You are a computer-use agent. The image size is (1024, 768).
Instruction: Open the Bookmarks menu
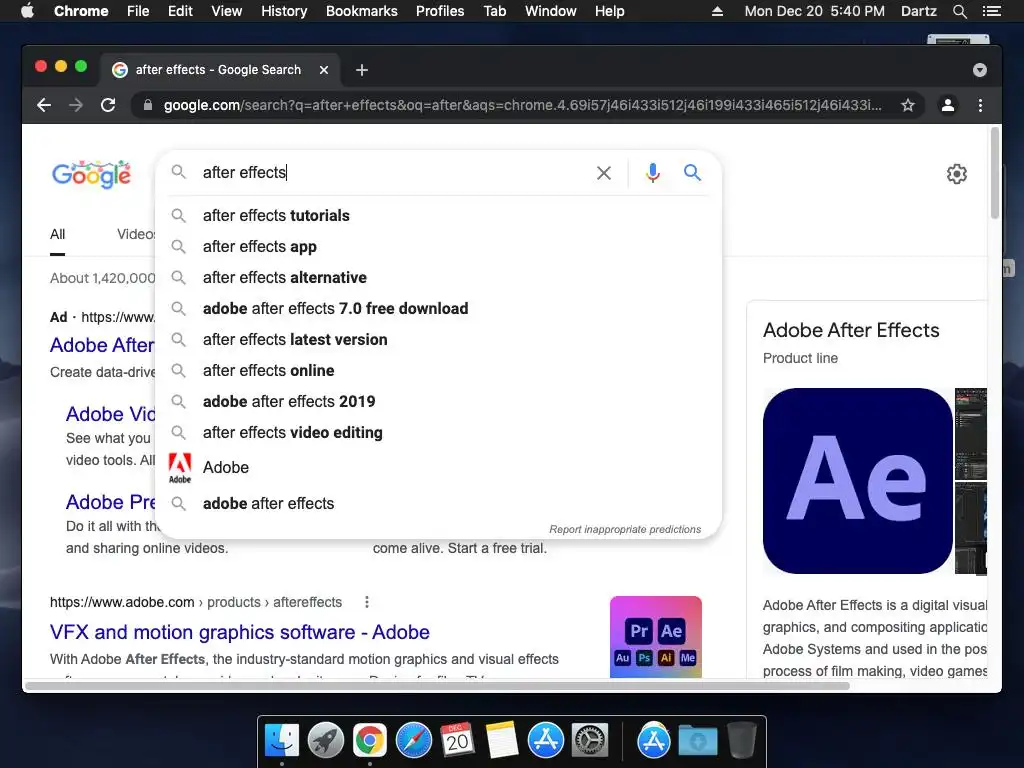tap(362, 11)
